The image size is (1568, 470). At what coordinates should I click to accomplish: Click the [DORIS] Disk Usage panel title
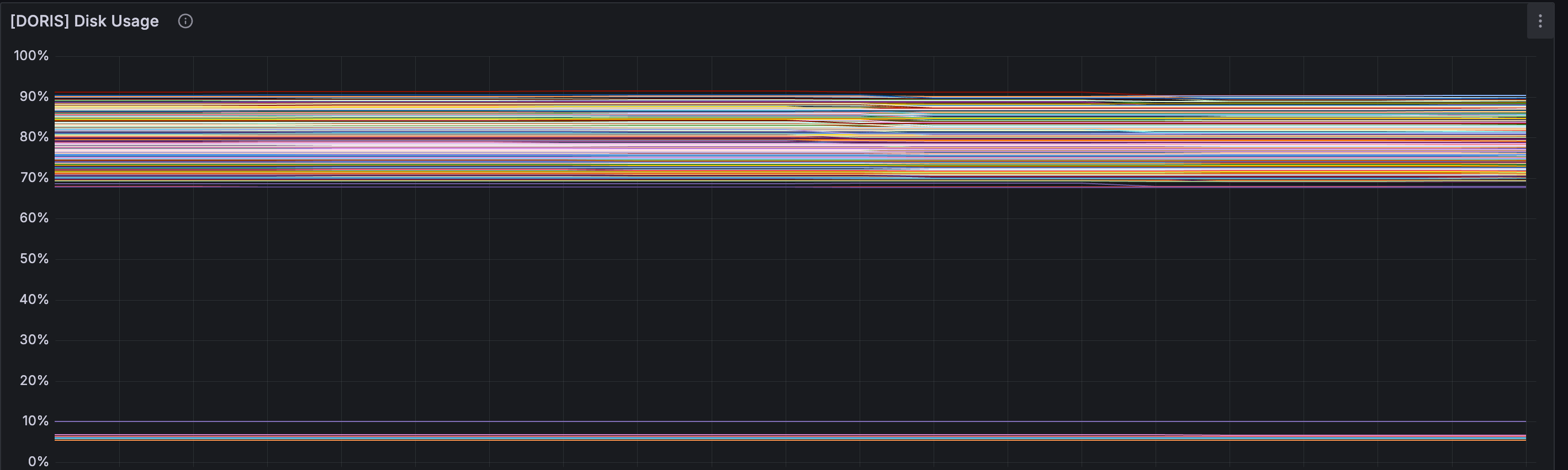pos(84,22)
